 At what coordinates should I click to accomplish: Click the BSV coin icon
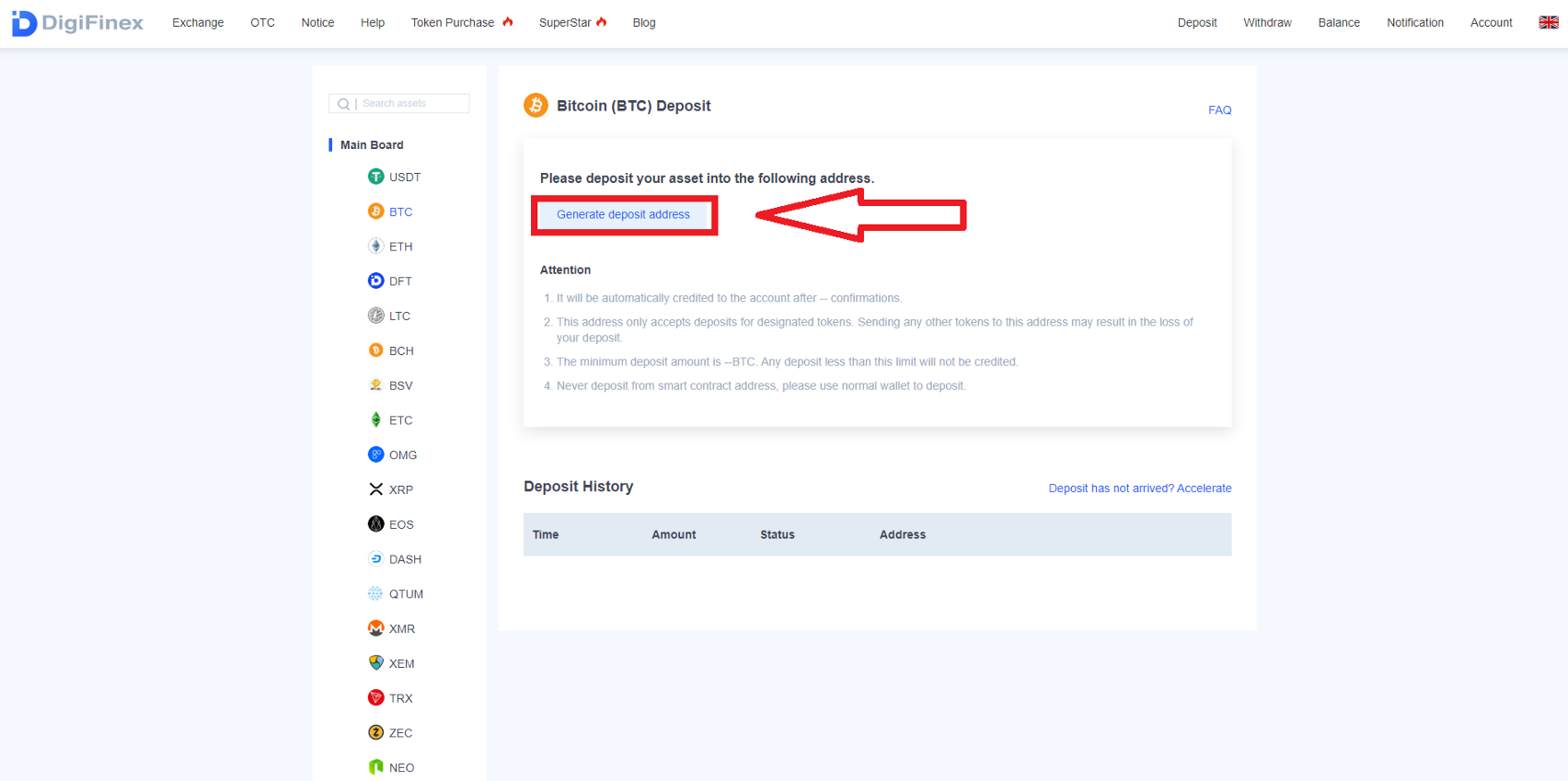tap(375, 385)
